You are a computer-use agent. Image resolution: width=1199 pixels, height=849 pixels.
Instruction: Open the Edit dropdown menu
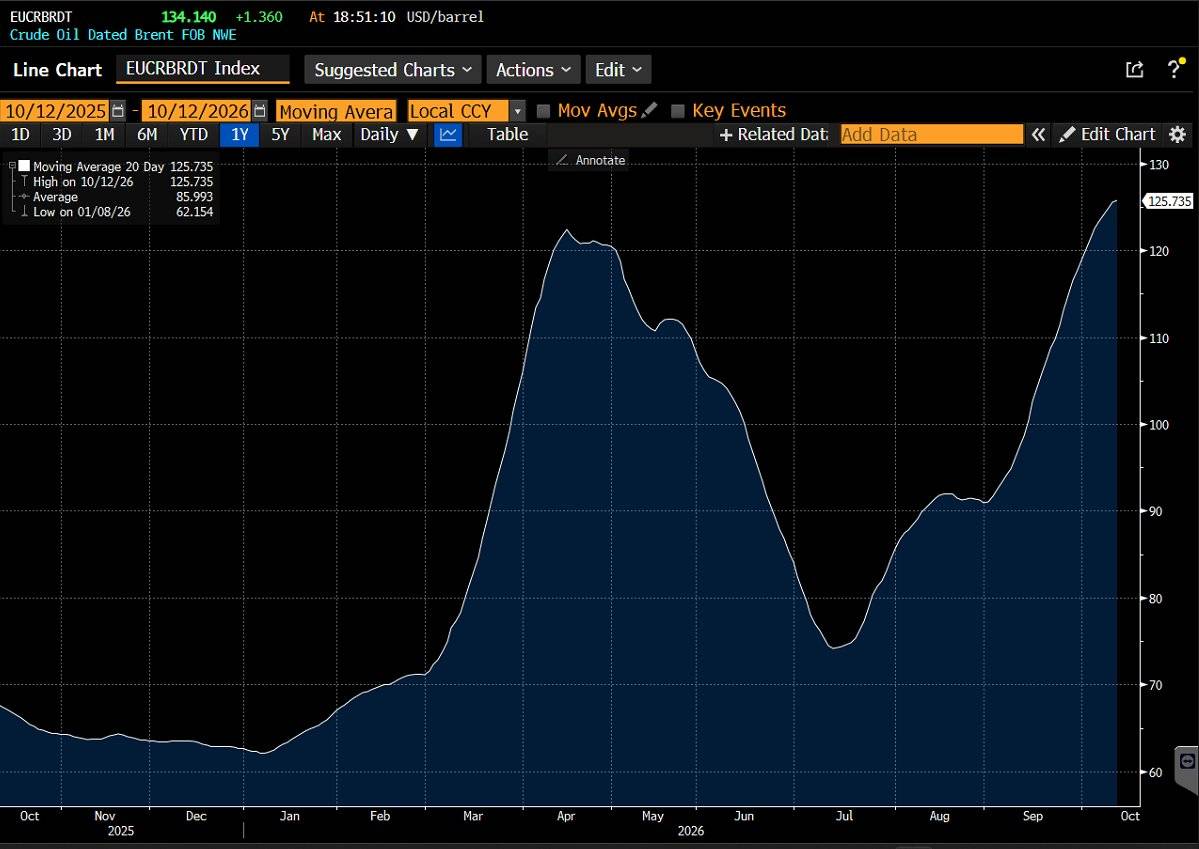coord(618,70)
